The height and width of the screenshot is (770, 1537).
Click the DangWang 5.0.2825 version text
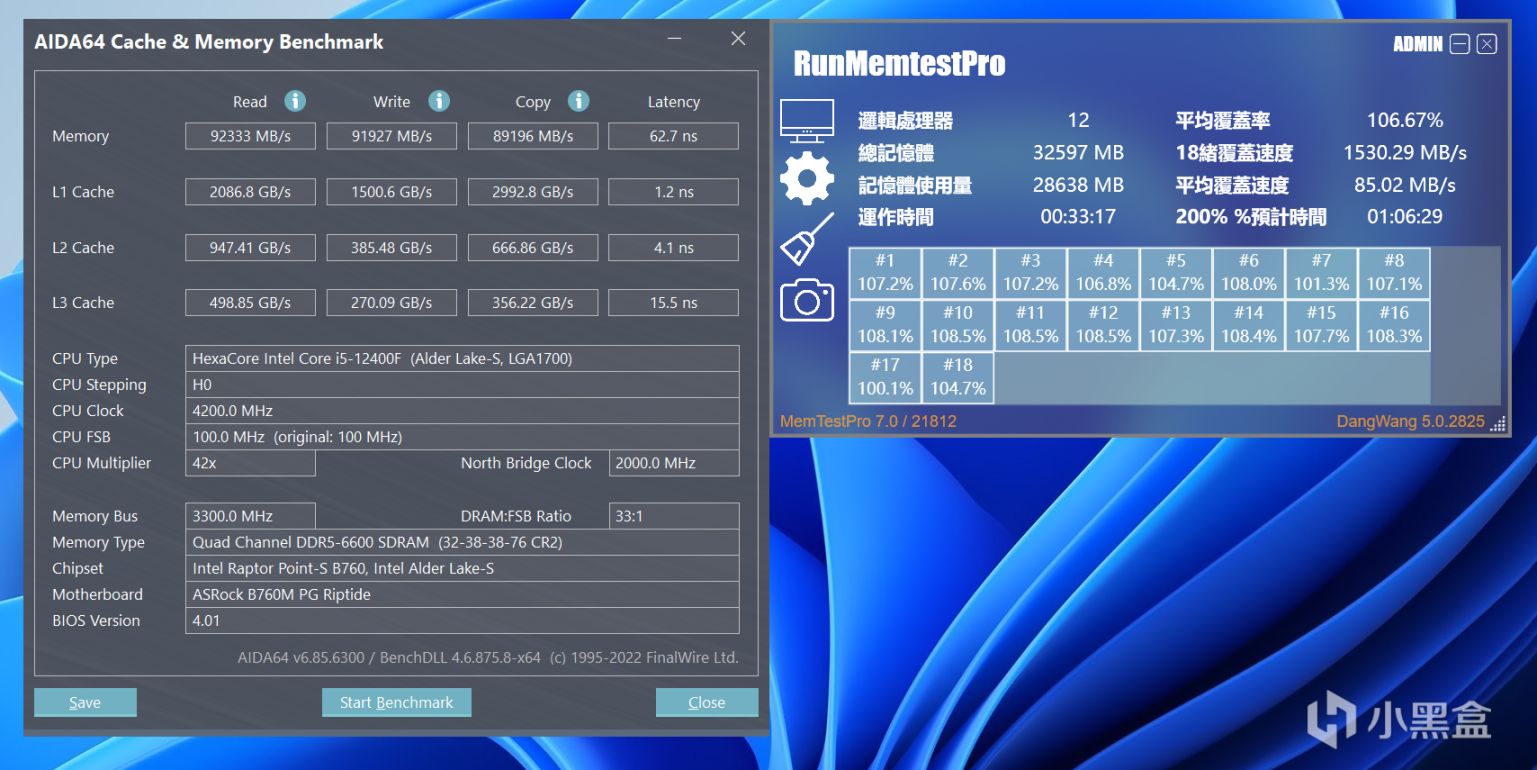[x=1411, y=421]
